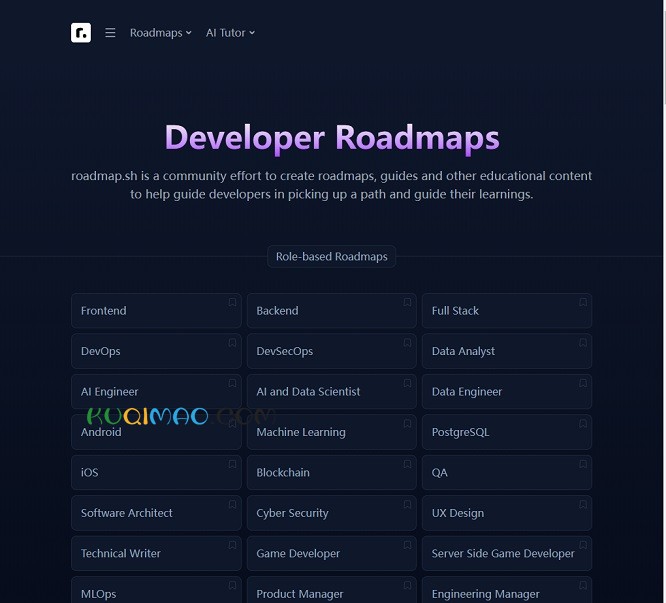The image size is (666, 603).
Task: Bookmark the AI Engineer roadmap
Action: pos(232,383)
